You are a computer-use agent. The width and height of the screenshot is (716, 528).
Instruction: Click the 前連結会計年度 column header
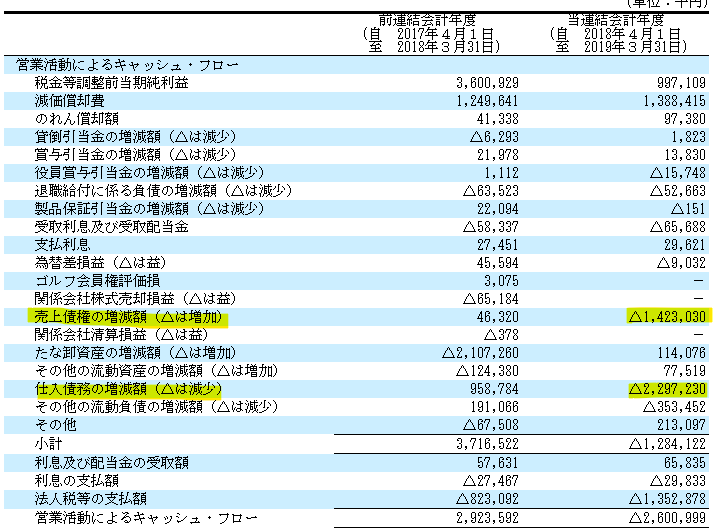(x=427, y=20)
